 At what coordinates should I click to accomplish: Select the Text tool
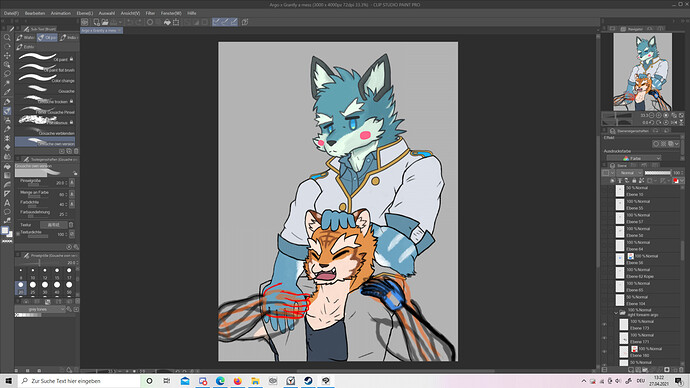click(7, 203)
